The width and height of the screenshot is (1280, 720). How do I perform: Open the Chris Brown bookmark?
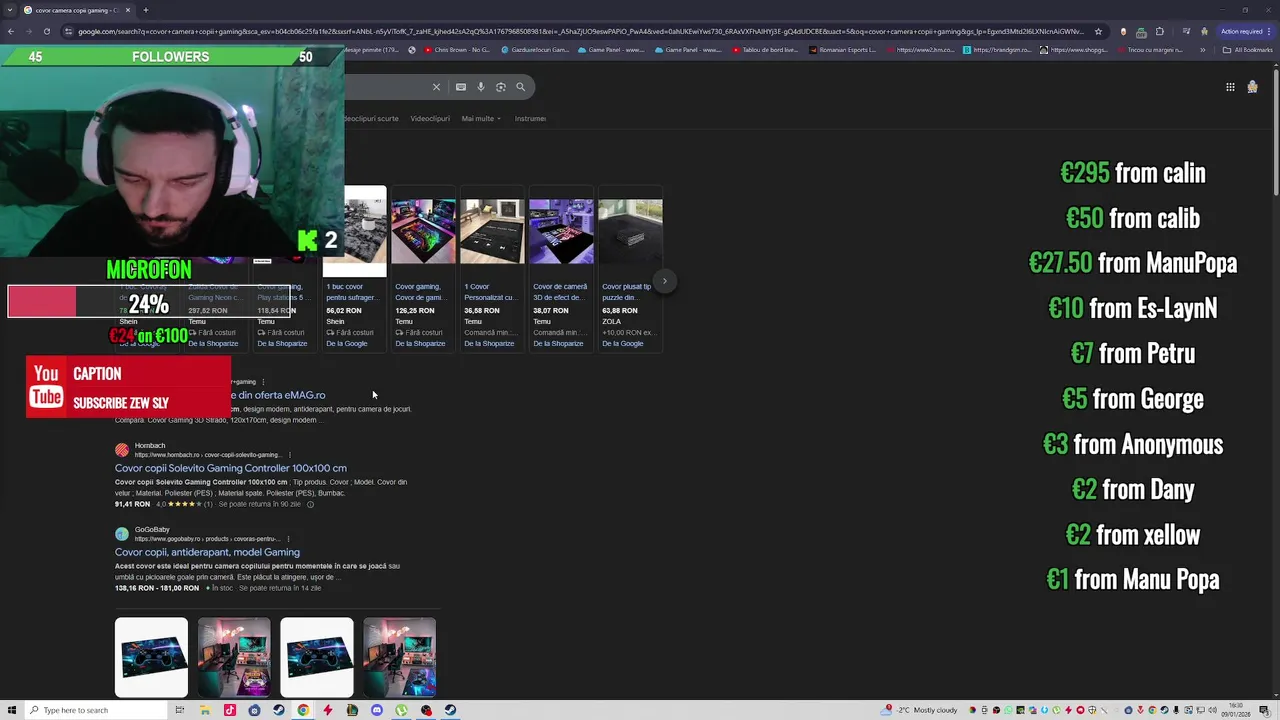tap(457, 50)
